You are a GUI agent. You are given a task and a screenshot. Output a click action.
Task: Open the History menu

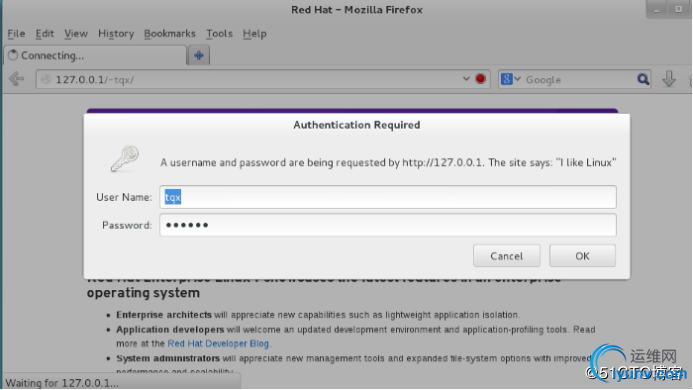coord(116,34)
